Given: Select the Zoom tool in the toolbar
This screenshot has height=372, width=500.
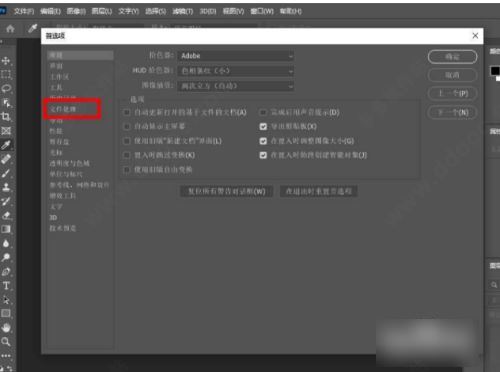Looking at the screenshot, I should 6,342.
